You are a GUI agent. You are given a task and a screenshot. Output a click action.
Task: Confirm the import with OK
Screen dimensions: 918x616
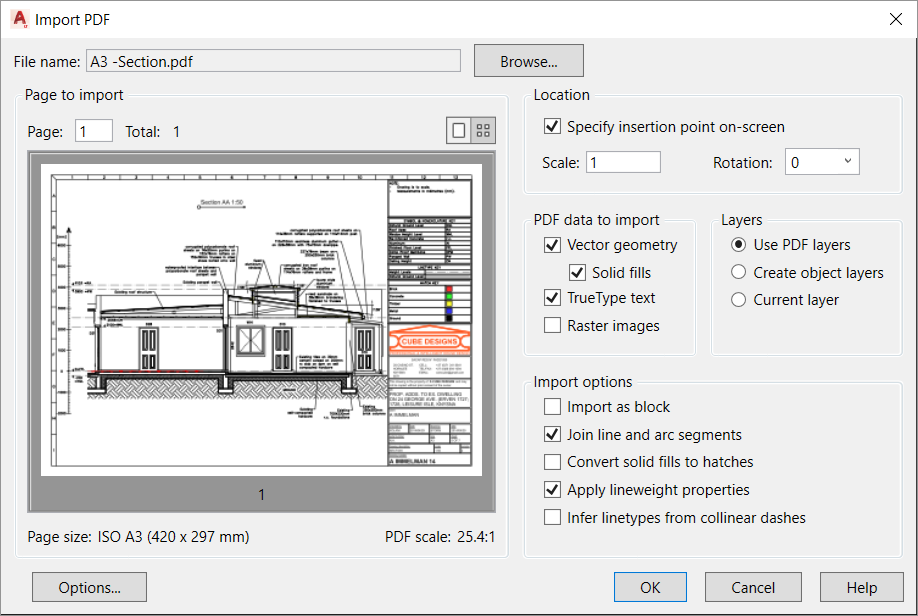coord(650,587)
